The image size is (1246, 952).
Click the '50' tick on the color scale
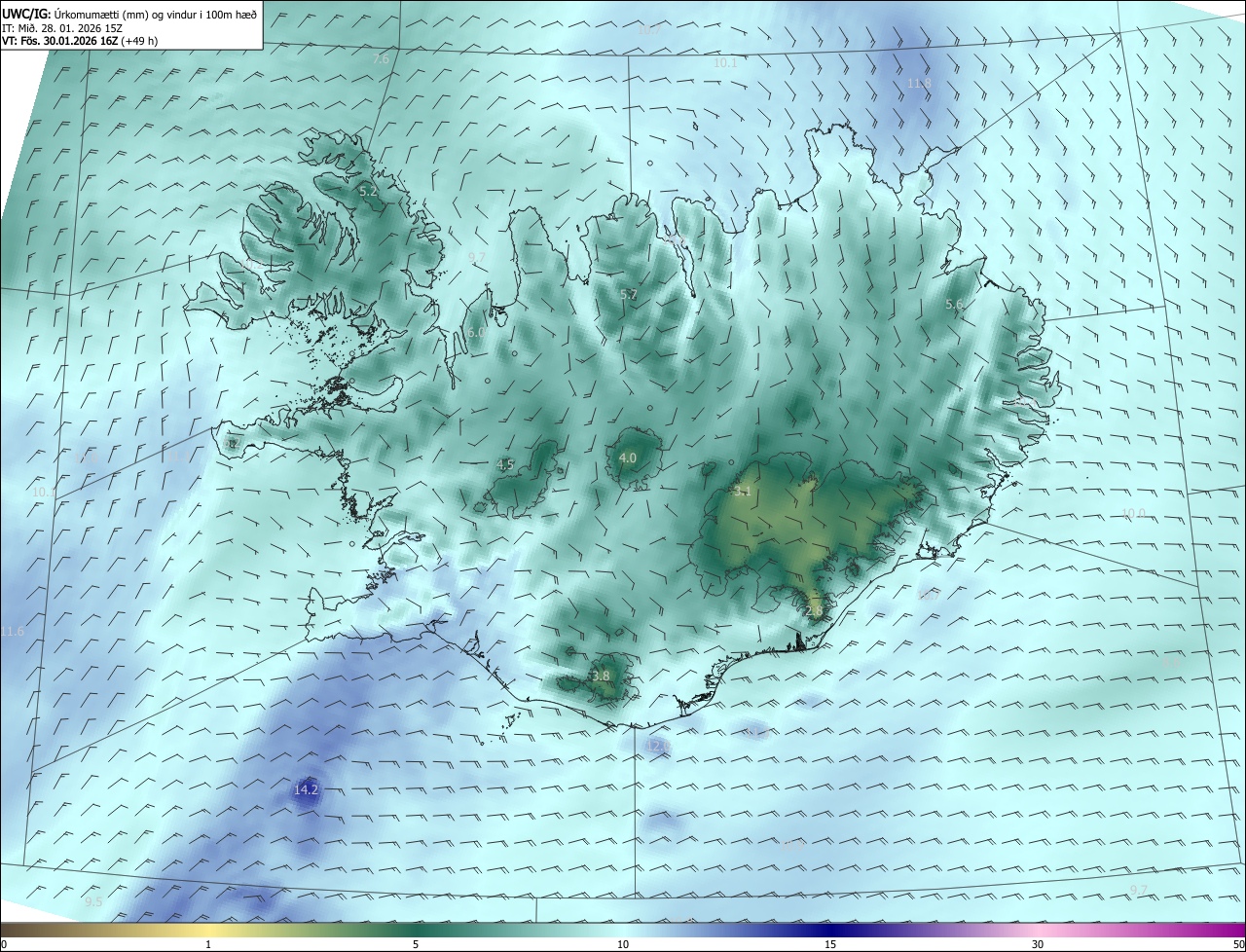1238,944
